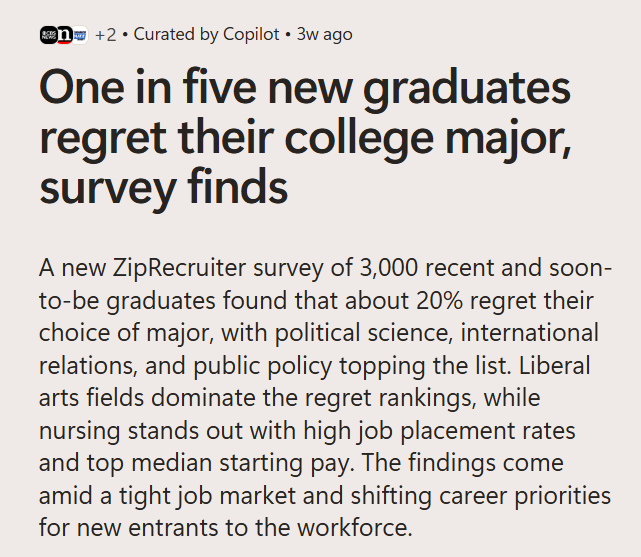Click the "3w ago" timestamp
This screenshot has width=641, height=557.
[324, 35]
